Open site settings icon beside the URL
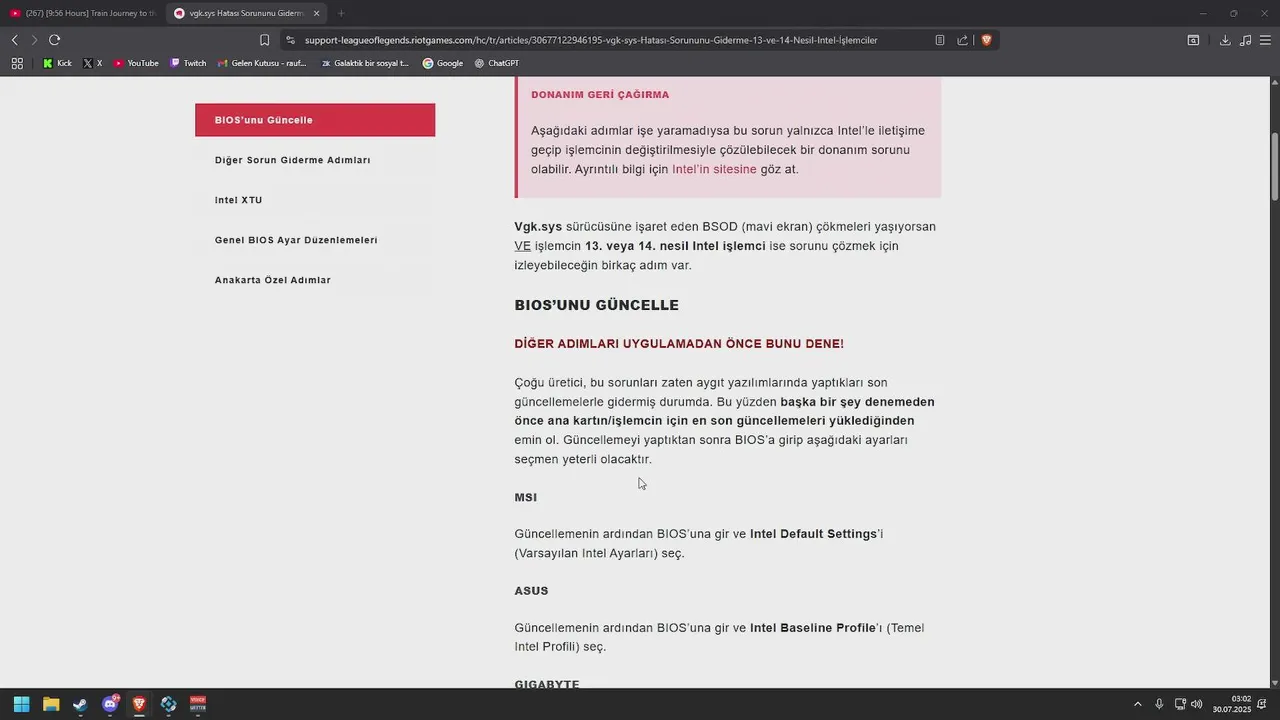This screenshot has height=720, width=1280. click(290, 40)
